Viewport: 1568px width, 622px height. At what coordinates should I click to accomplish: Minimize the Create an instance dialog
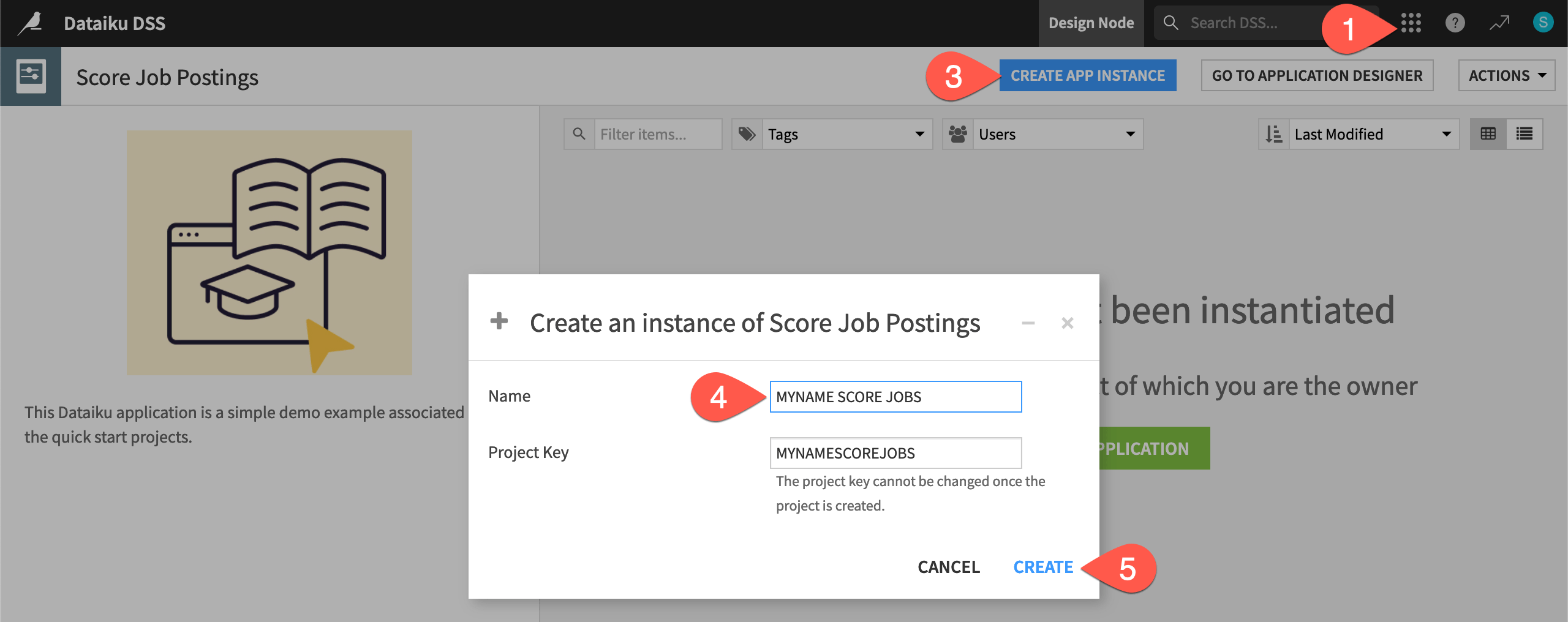click(1027, 323)
